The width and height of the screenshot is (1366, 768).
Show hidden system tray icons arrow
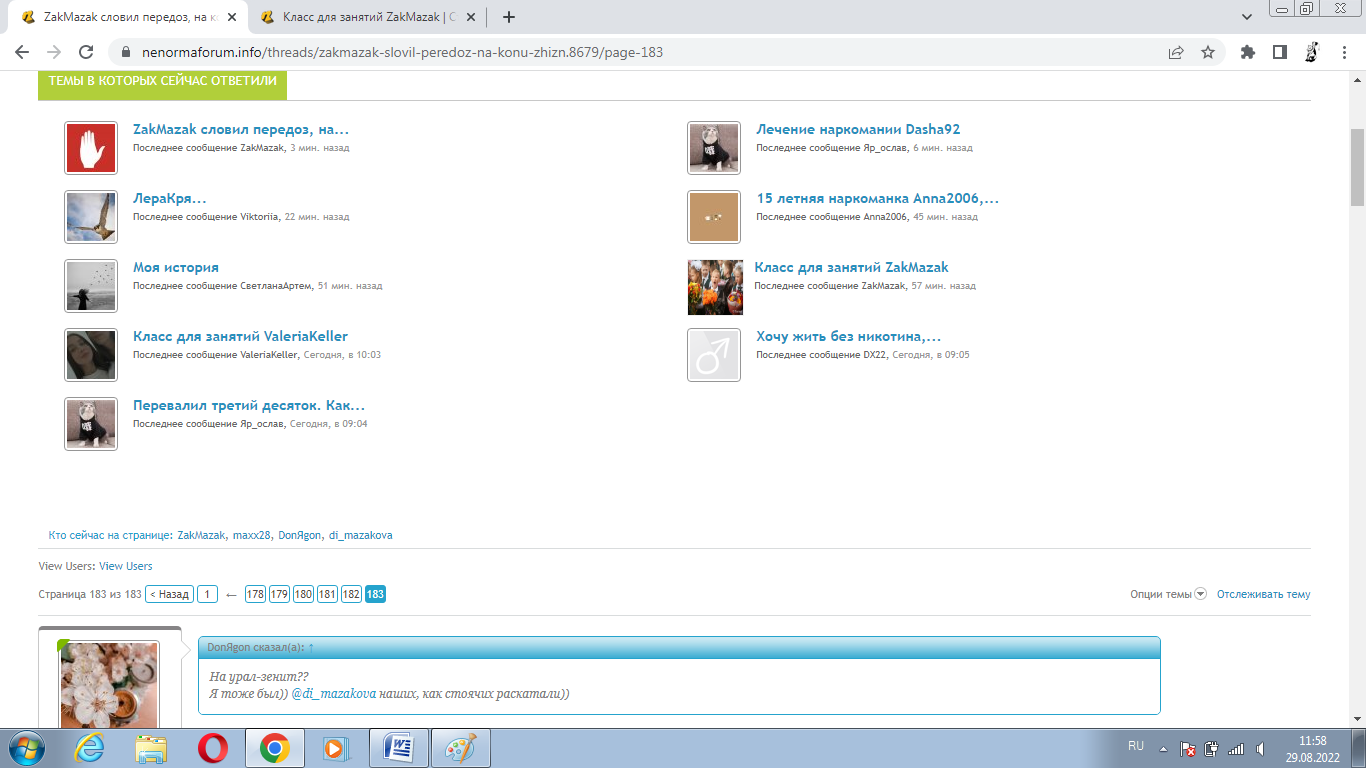1163,748
